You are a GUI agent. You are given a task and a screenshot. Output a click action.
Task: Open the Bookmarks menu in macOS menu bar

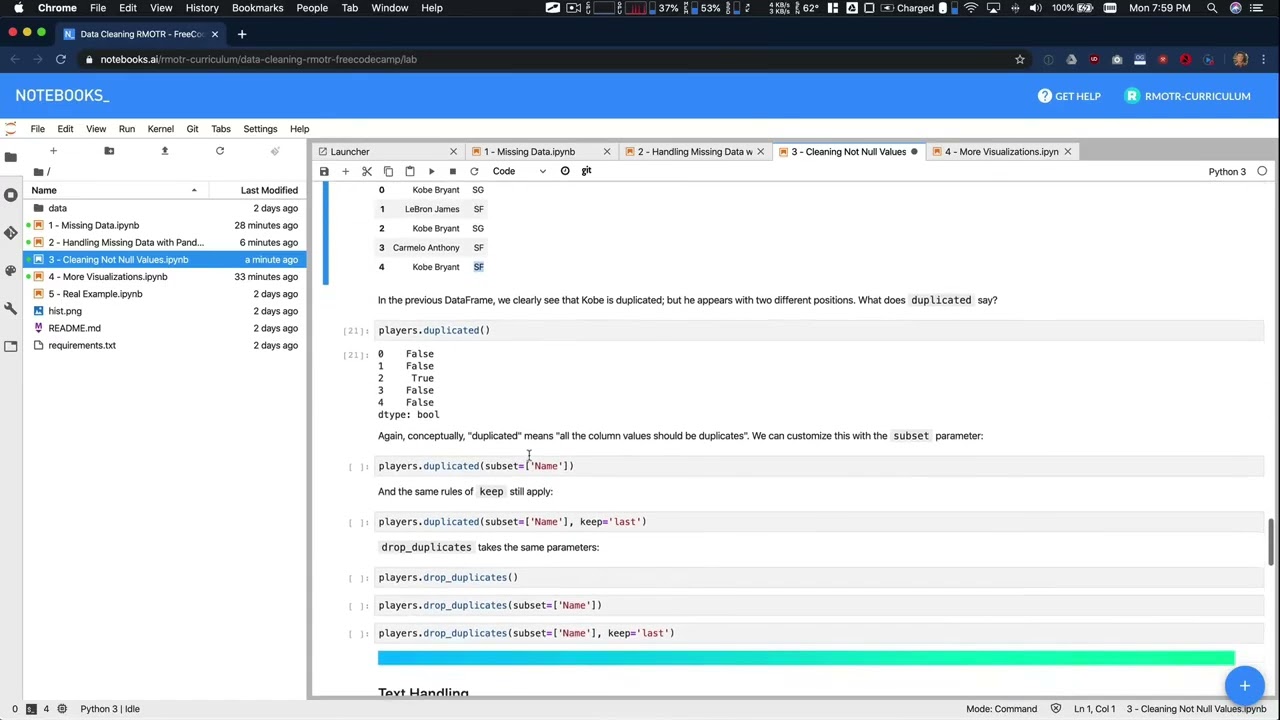tap(257, 8)
